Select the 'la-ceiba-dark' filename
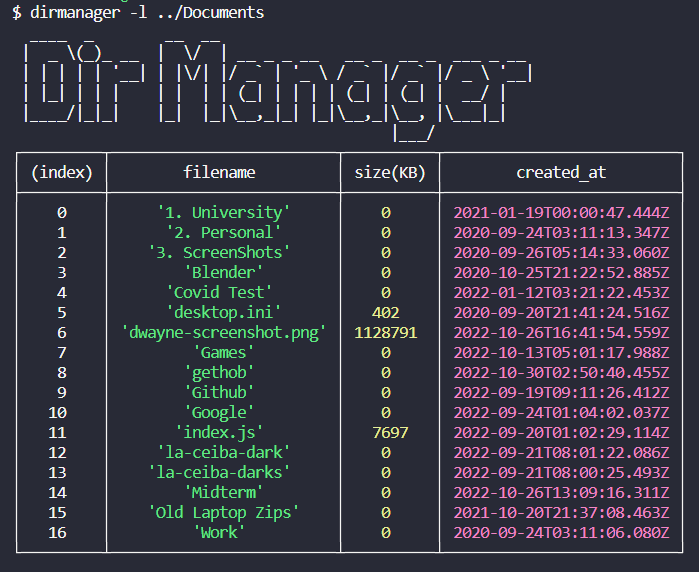Image resolution: width=699 pixels, height=572 pixels. [223, 453]
